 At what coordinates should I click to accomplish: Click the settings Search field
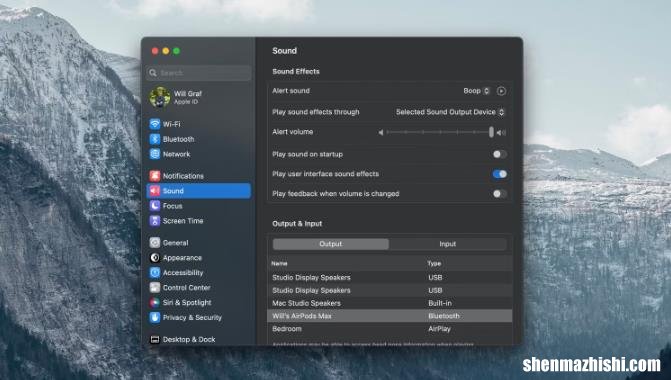(x=199, y=73)
